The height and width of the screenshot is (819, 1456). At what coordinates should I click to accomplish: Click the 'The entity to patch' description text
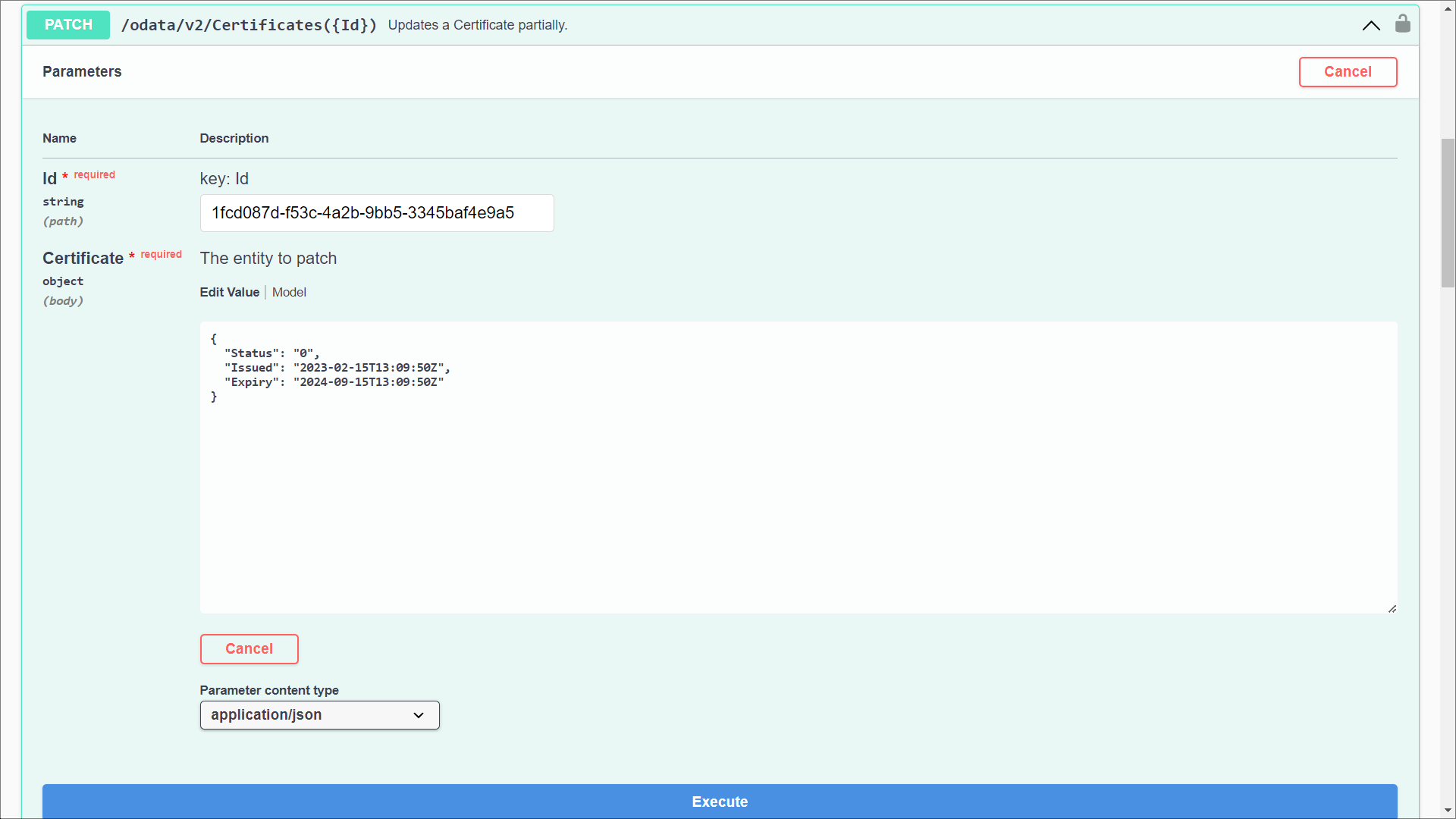[x=268, y=259]
